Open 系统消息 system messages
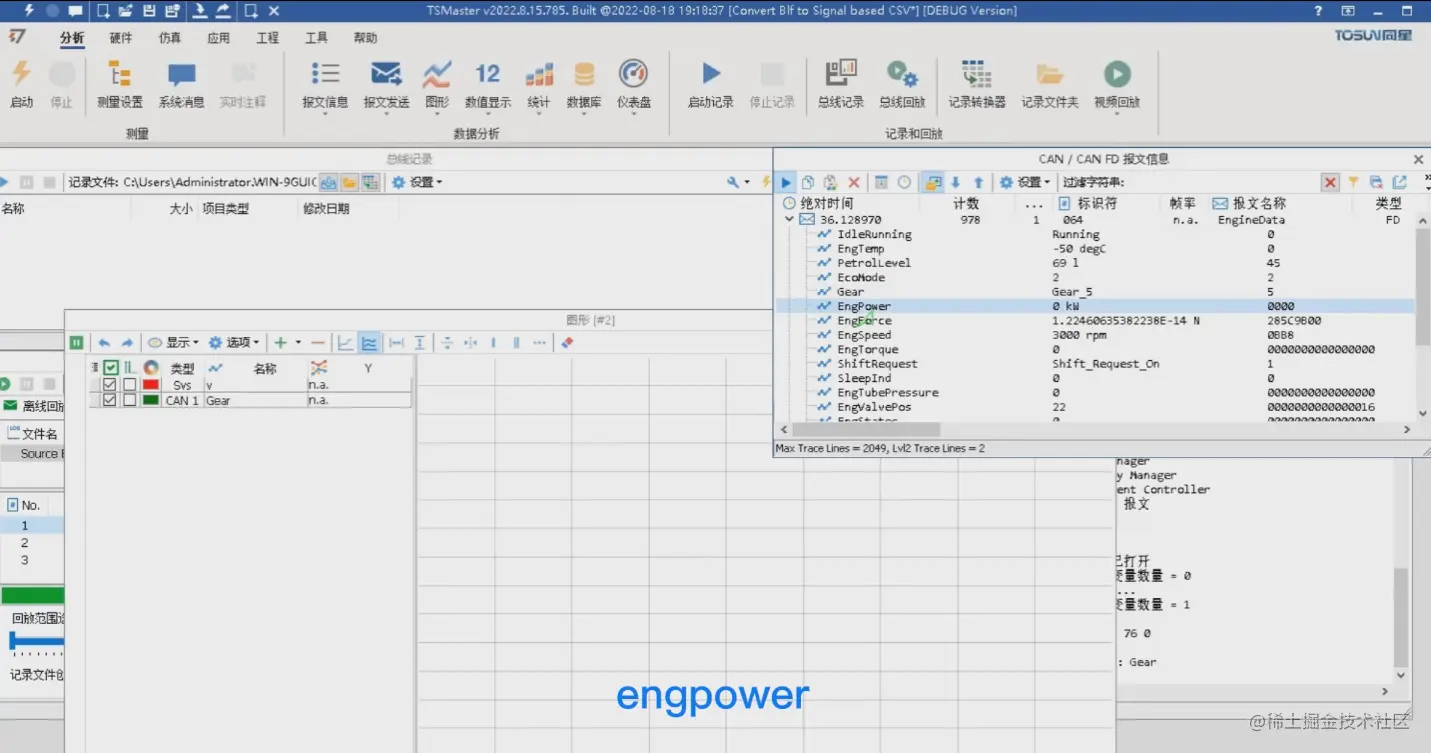Image resolution: width=1431 pixels, height=753 pixels. [181, 83]
